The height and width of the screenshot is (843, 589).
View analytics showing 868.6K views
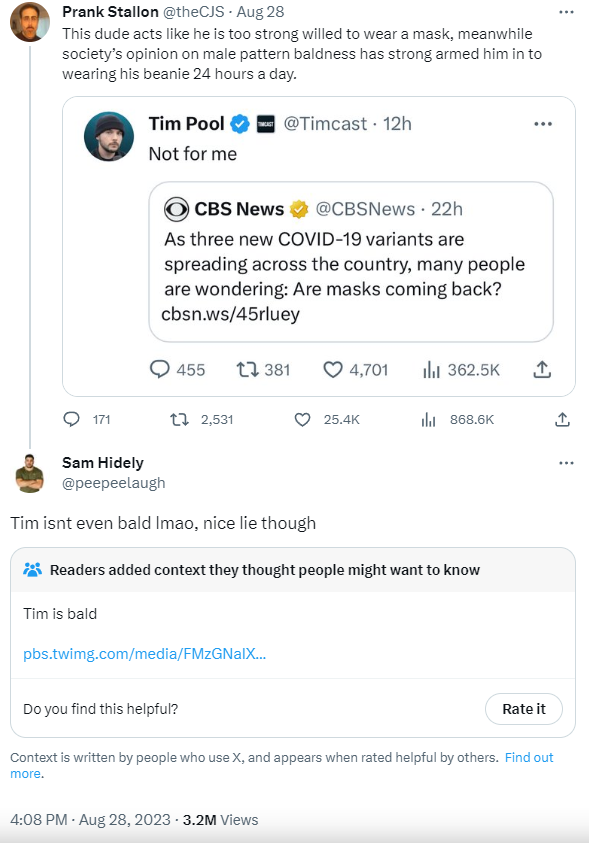(x=428, y=419)
